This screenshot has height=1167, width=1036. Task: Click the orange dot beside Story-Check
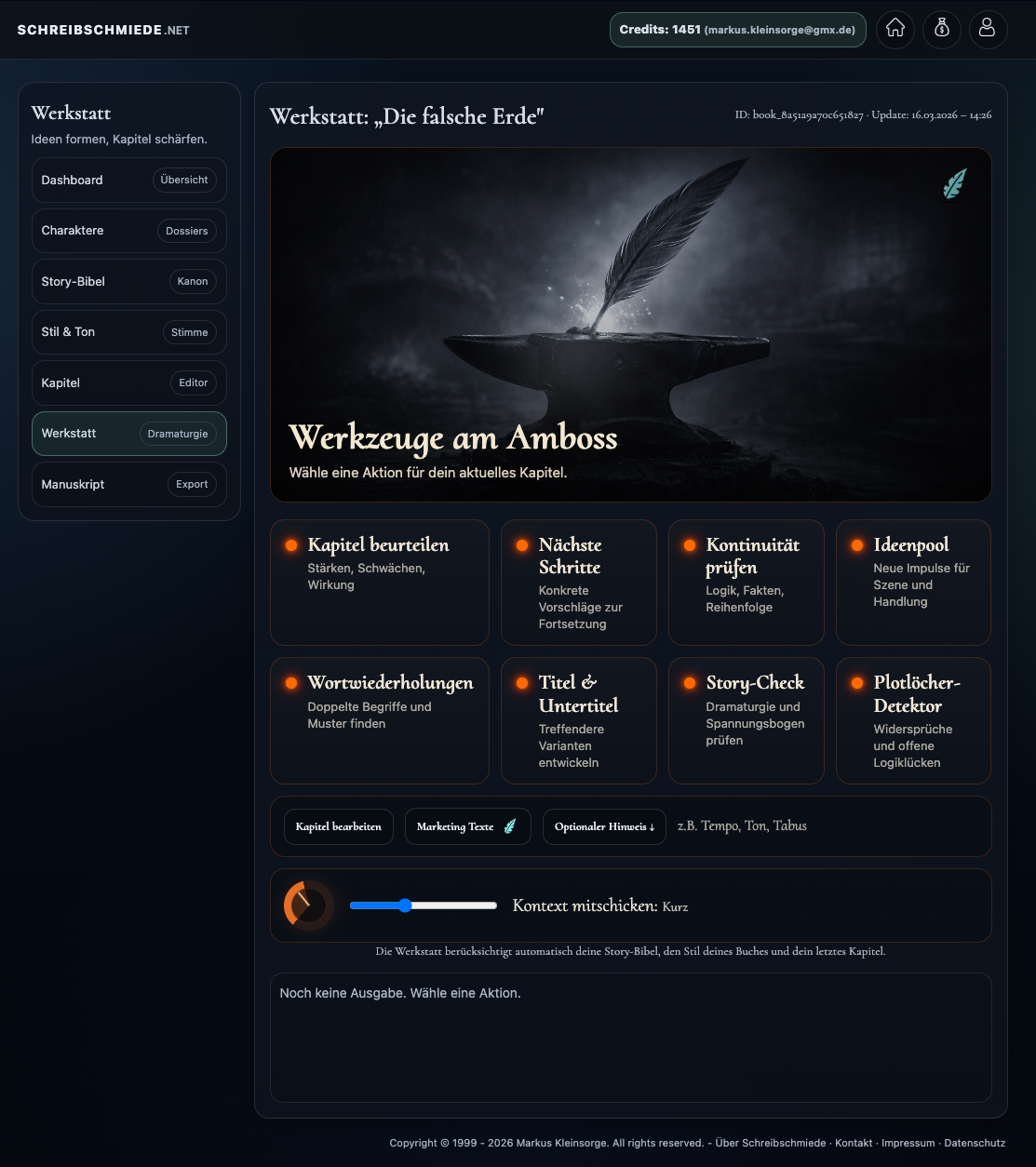point(690,683)
